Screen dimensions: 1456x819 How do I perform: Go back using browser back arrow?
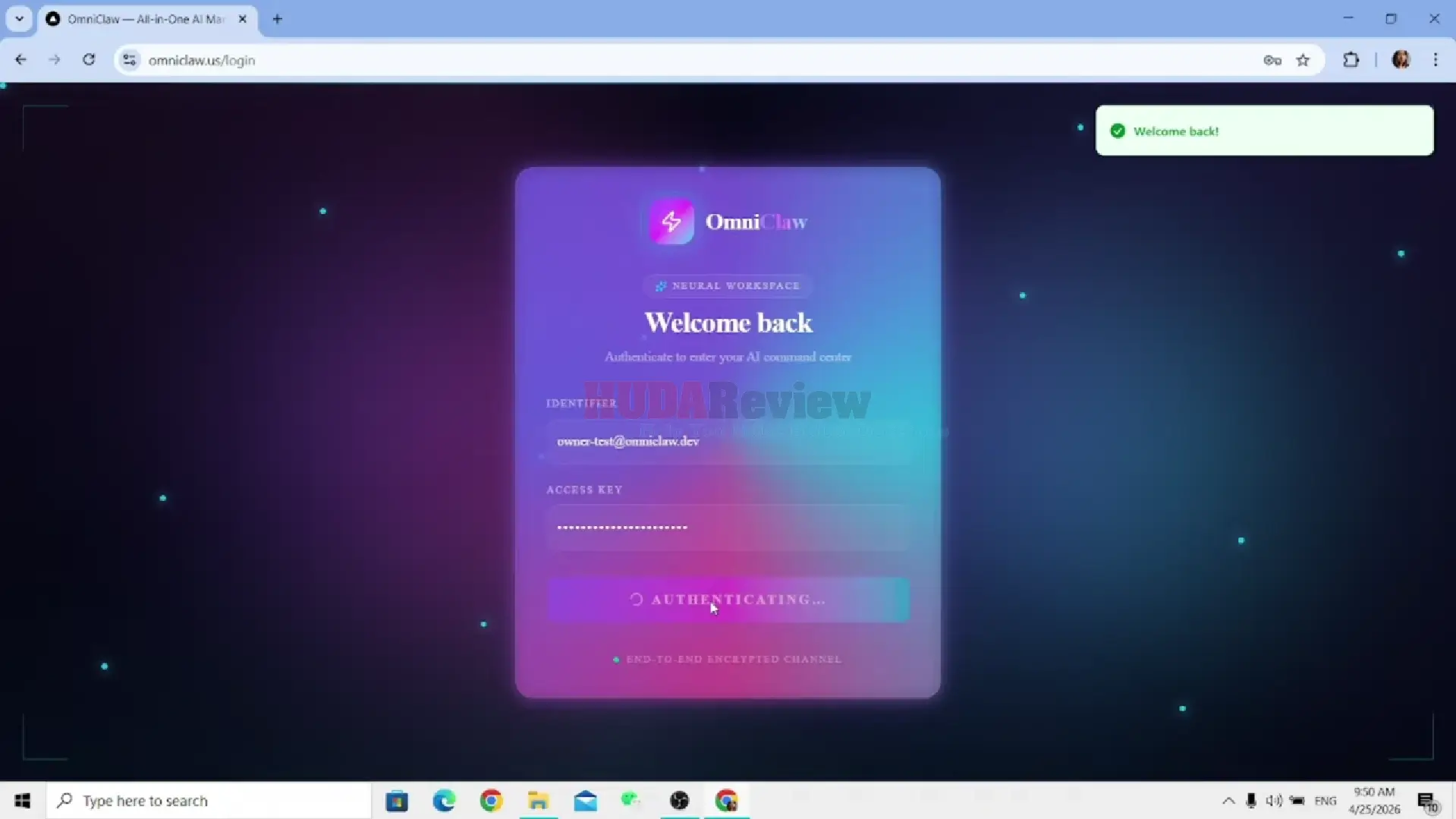tap(20, 60)
